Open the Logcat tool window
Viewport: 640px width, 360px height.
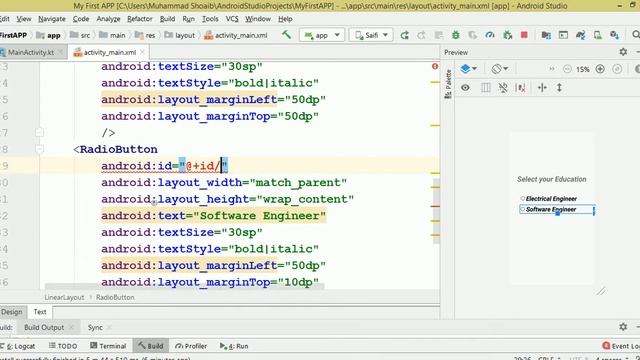19,346
